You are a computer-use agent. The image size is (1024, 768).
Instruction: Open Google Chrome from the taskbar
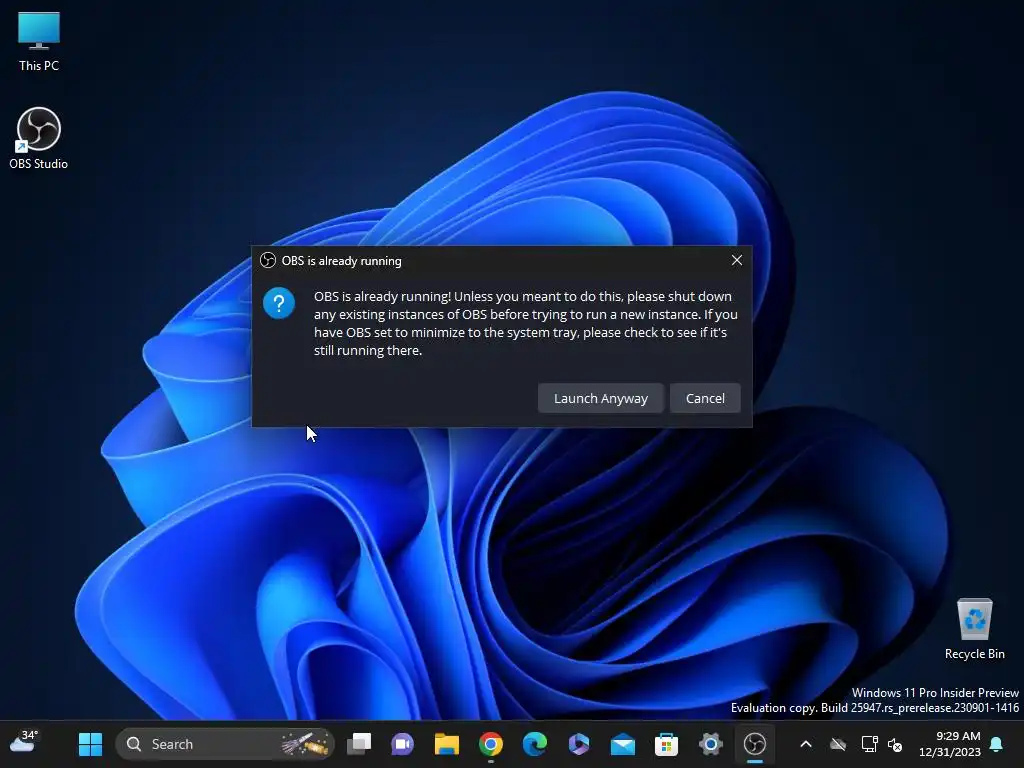[x=490, y=744]
